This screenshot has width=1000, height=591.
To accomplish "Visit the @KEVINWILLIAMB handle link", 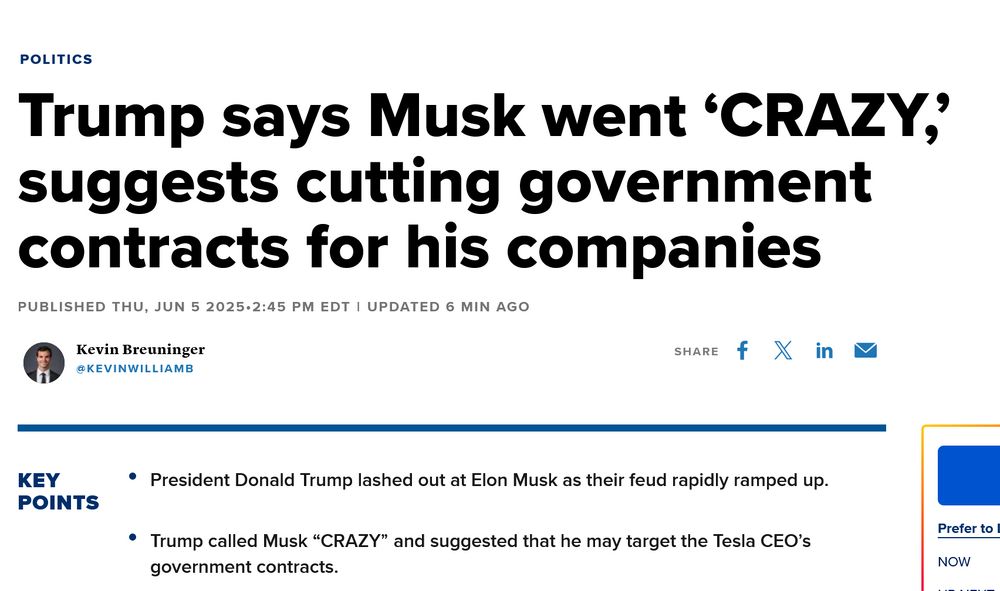I will coord(135,368).
